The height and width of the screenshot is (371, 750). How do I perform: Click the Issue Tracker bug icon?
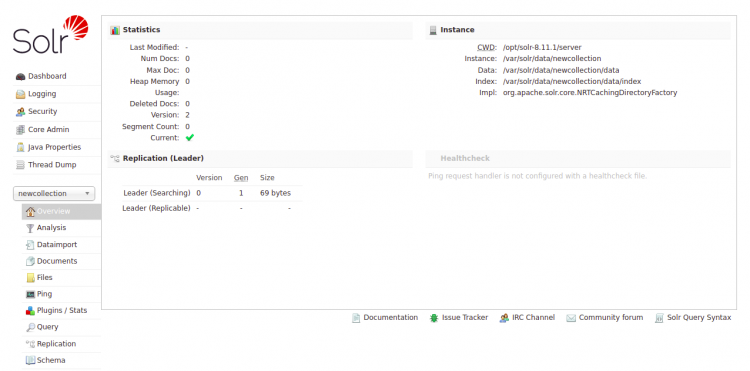pyautogui.click(x=434, y=318)
